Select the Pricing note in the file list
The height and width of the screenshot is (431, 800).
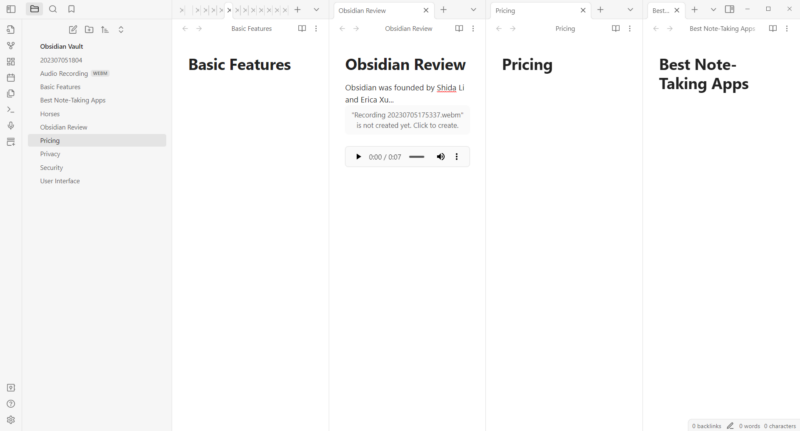[x=97, y=140]
